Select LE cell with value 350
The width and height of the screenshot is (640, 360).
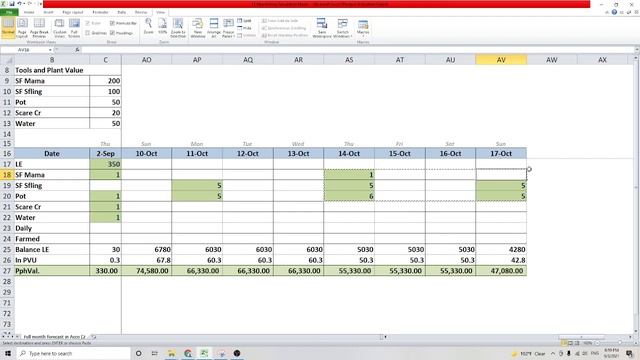[x=105, y=164]
